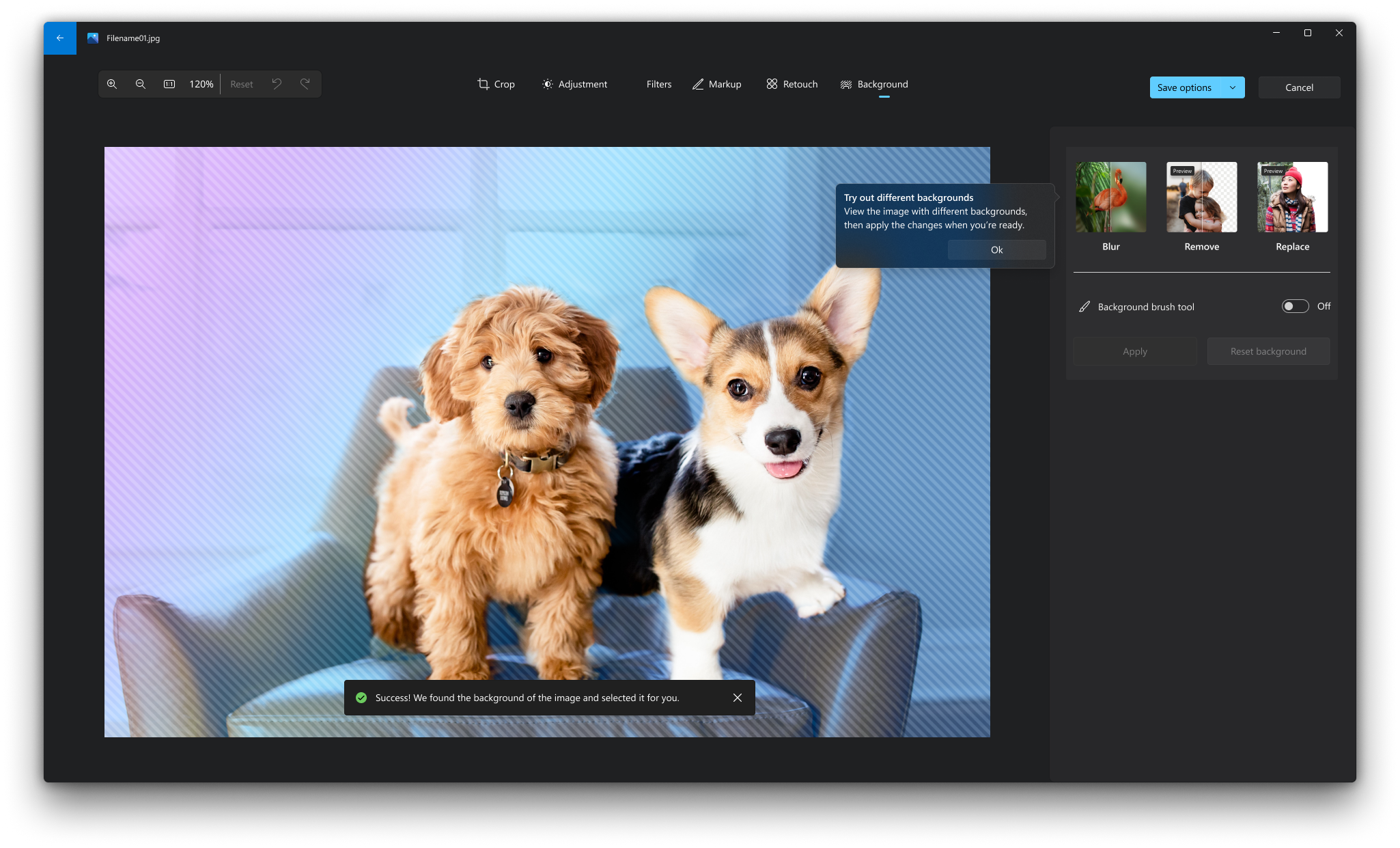Toggle the Background brush tool off
1400x848 pixels.
(x=1295, y=306)
